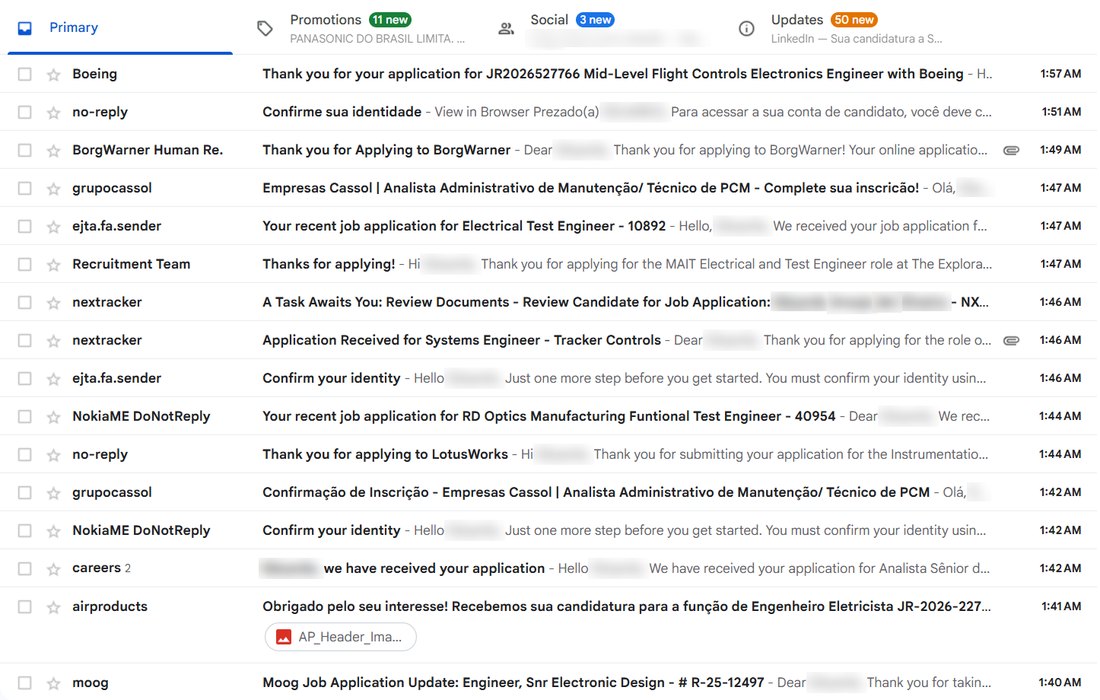Image resolution: width=1100 pixels, height=700 pixels.
Task: Open 'Thanks for applying!' Recruitment Team email
Action: (328, 264)
